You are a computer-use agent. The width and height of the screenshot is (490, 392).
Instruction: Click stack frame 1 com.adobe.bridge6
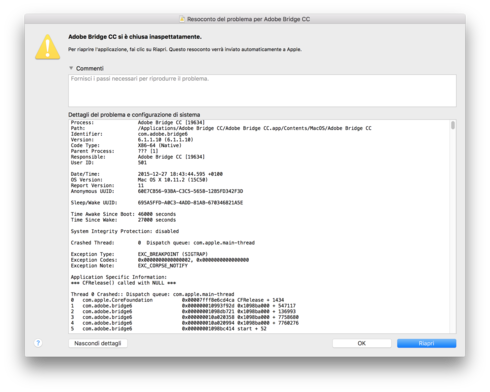tap(183, 306)
